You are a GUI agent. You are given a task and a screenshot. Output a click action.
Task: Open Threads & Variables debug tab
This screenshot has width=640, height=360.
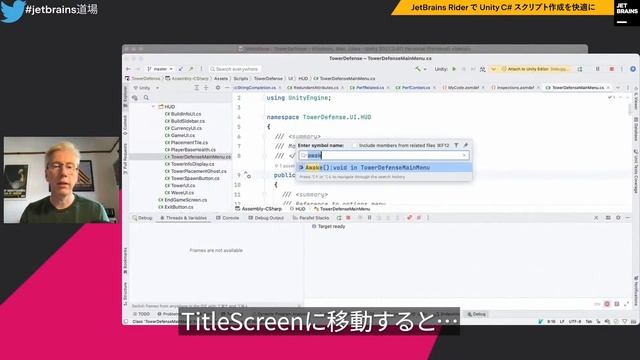183,218
